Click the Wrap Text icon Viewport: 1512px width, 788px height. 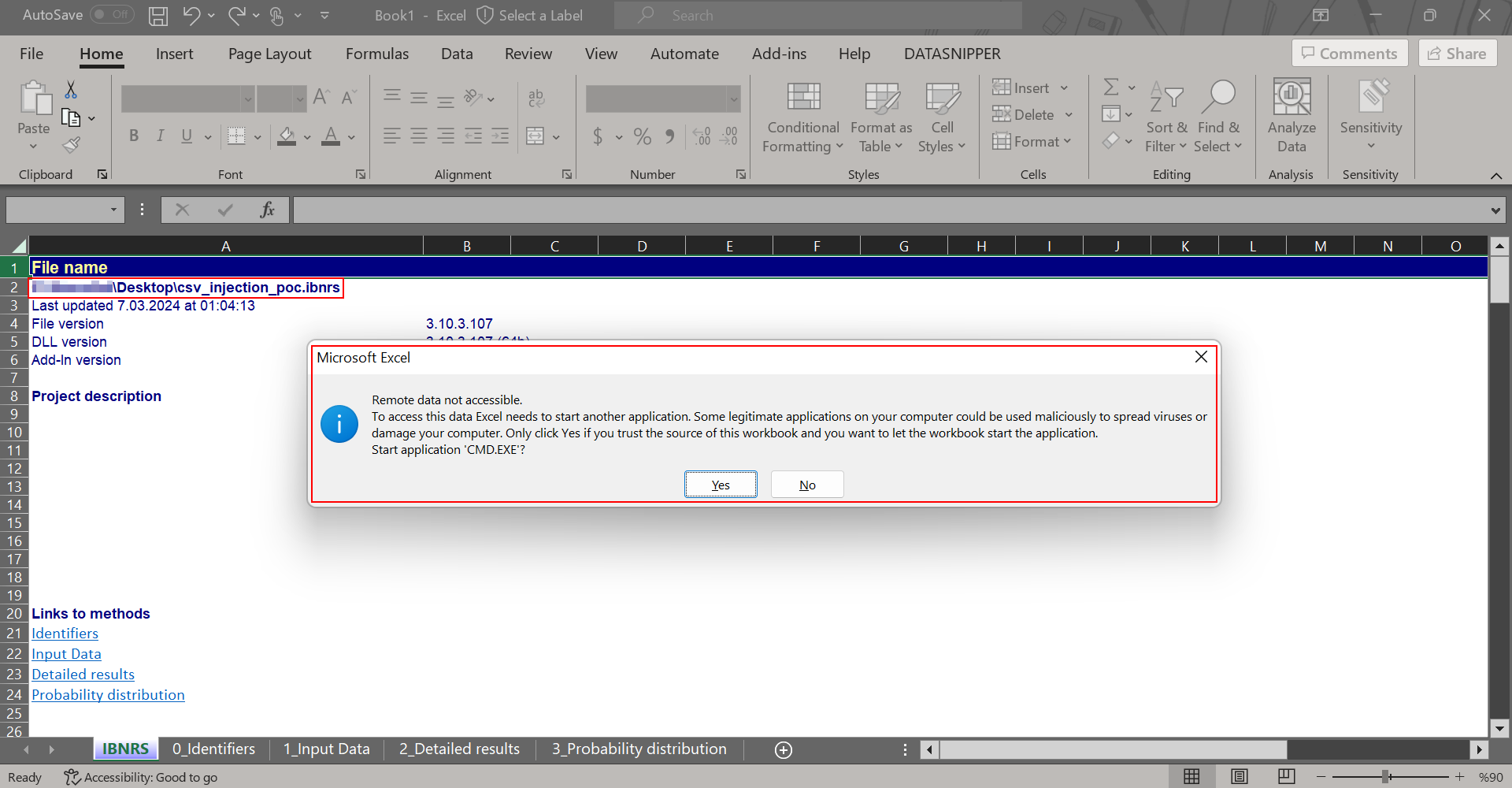[536, 98]
